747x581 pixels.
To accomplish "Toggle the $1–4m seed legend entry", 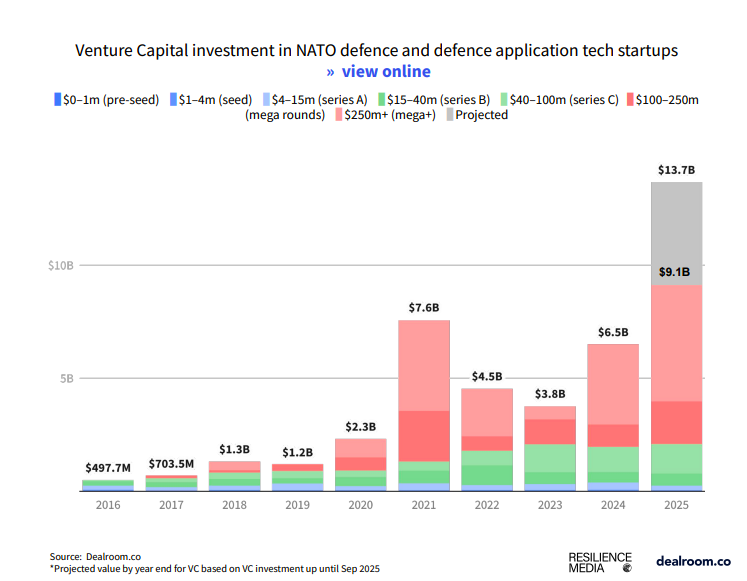I will point(214,99).
